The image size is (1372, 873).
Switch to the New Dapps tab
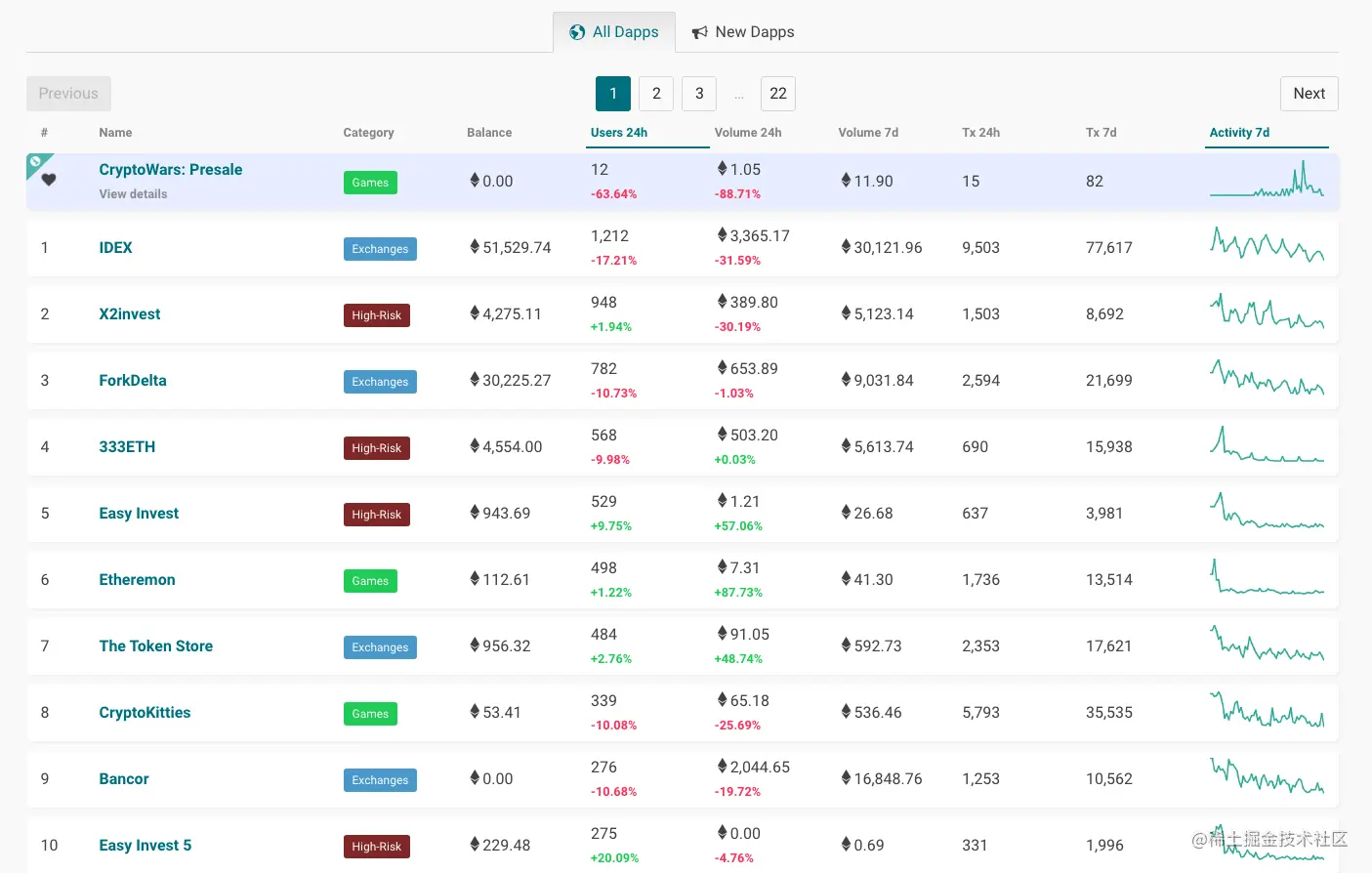pos(743,32)
